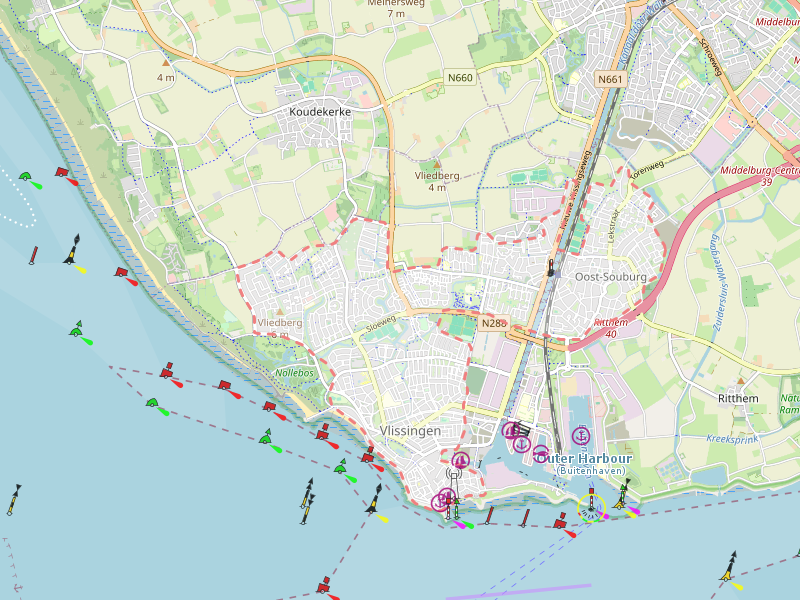Select the yellow-circled light beacon at harbour entrance
The height and width of the screenshot is (600, 800).
[591, 507]
